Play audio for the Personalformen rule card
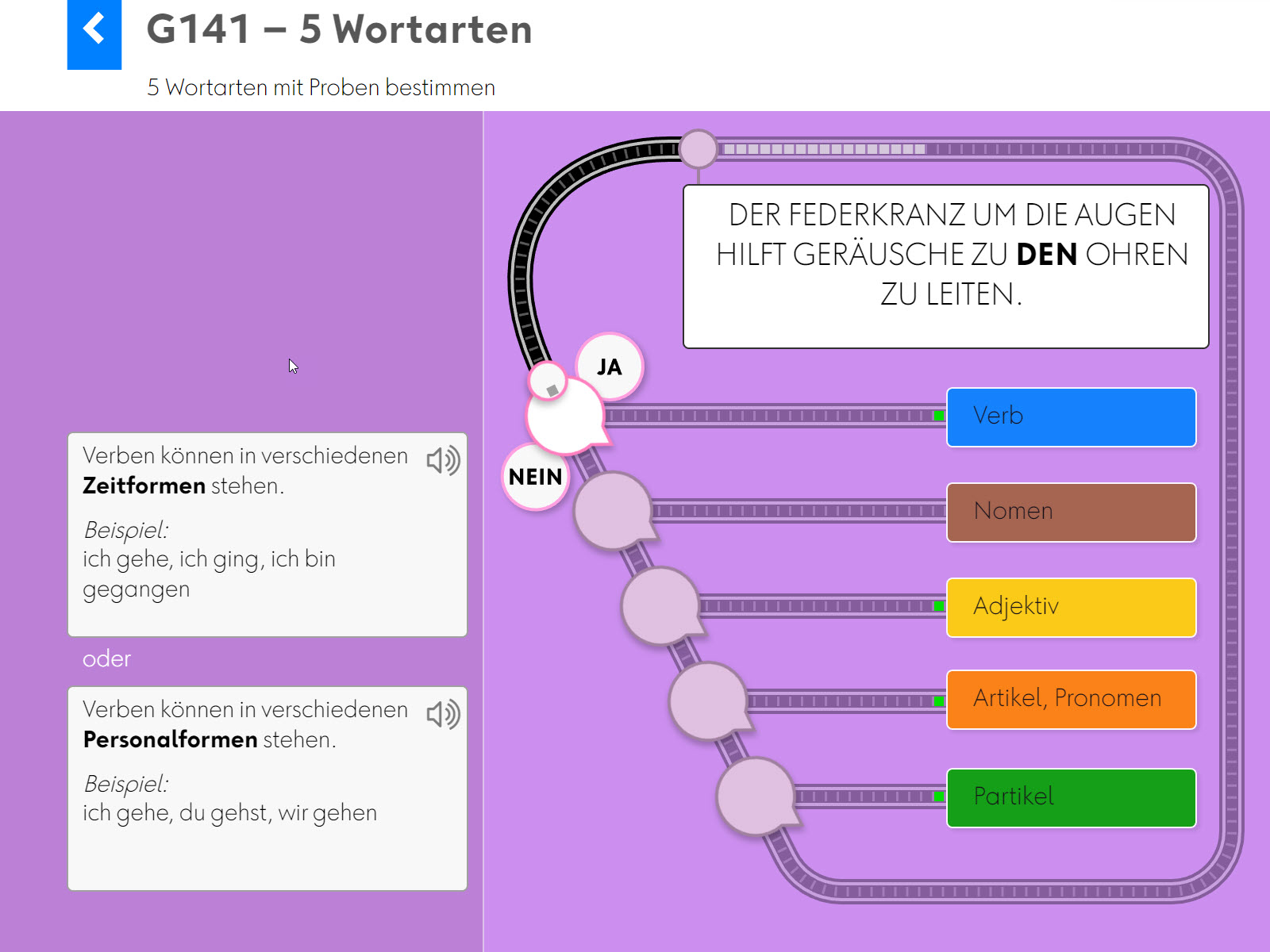This screenshot has height=952, width=1270. 443,715
